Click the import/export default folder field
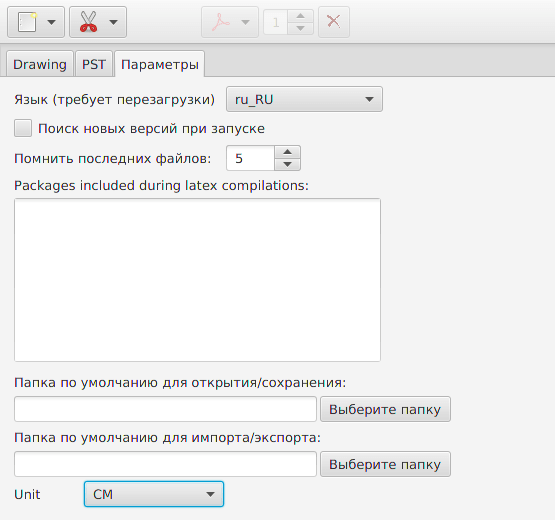This screenshot has width=555, height=520. [165, 464]
